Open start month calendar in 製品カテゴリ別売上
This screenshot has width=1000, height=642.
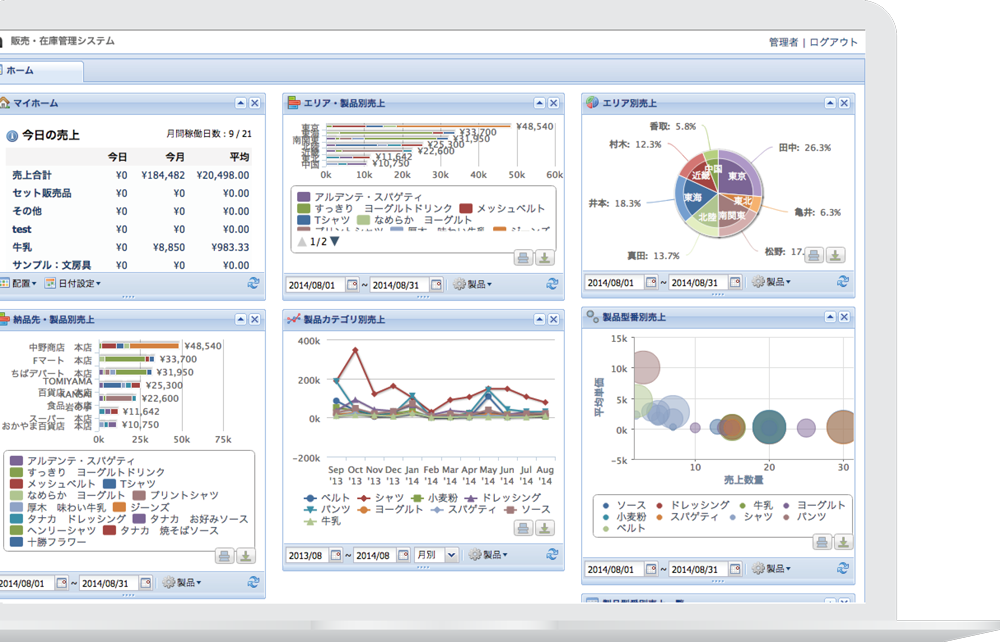coord(335,555)
